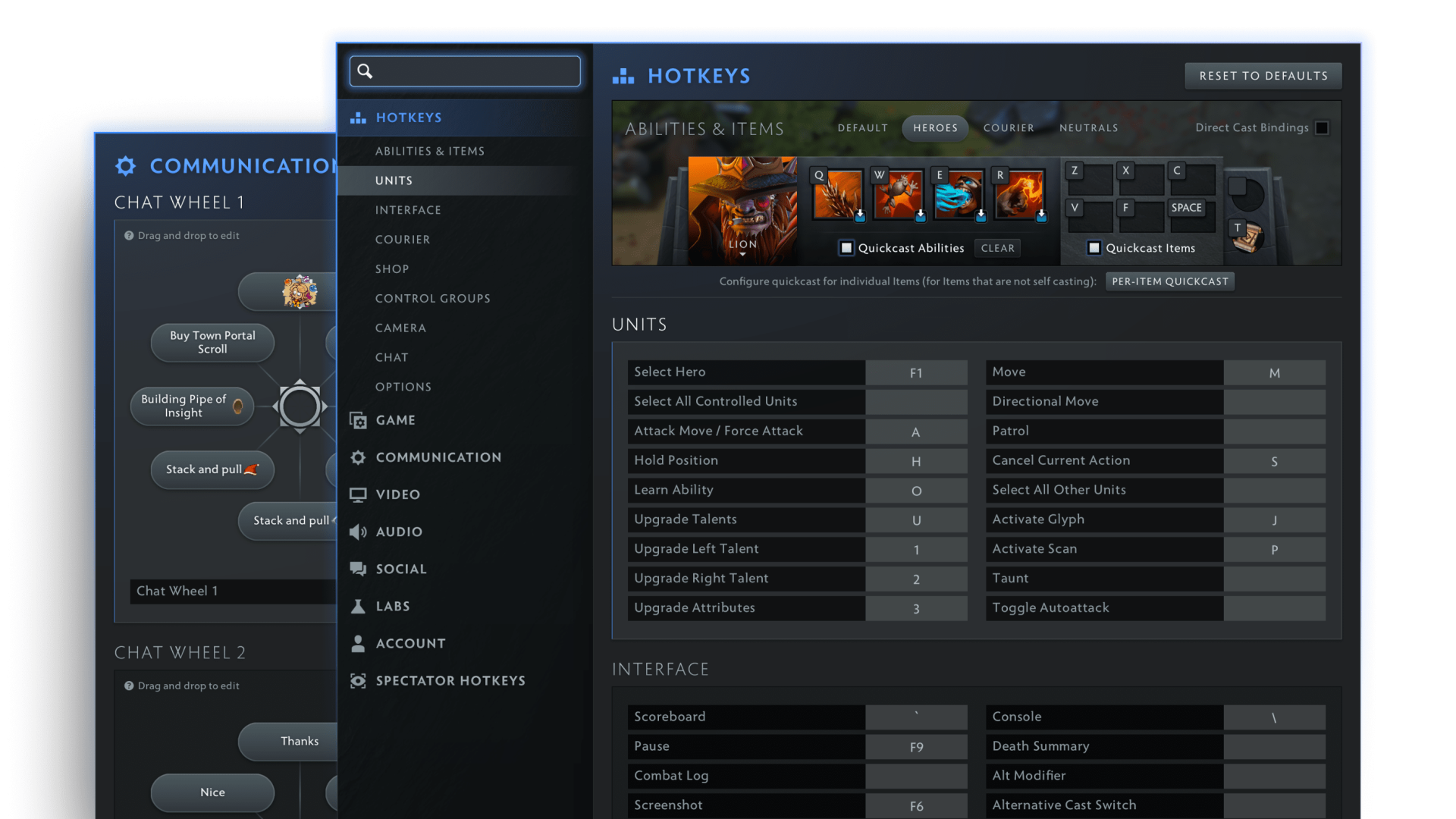Click the Game section icon in sidebar
The height and width of the screenshot is (819, 1456).
[x=358, y=420]
